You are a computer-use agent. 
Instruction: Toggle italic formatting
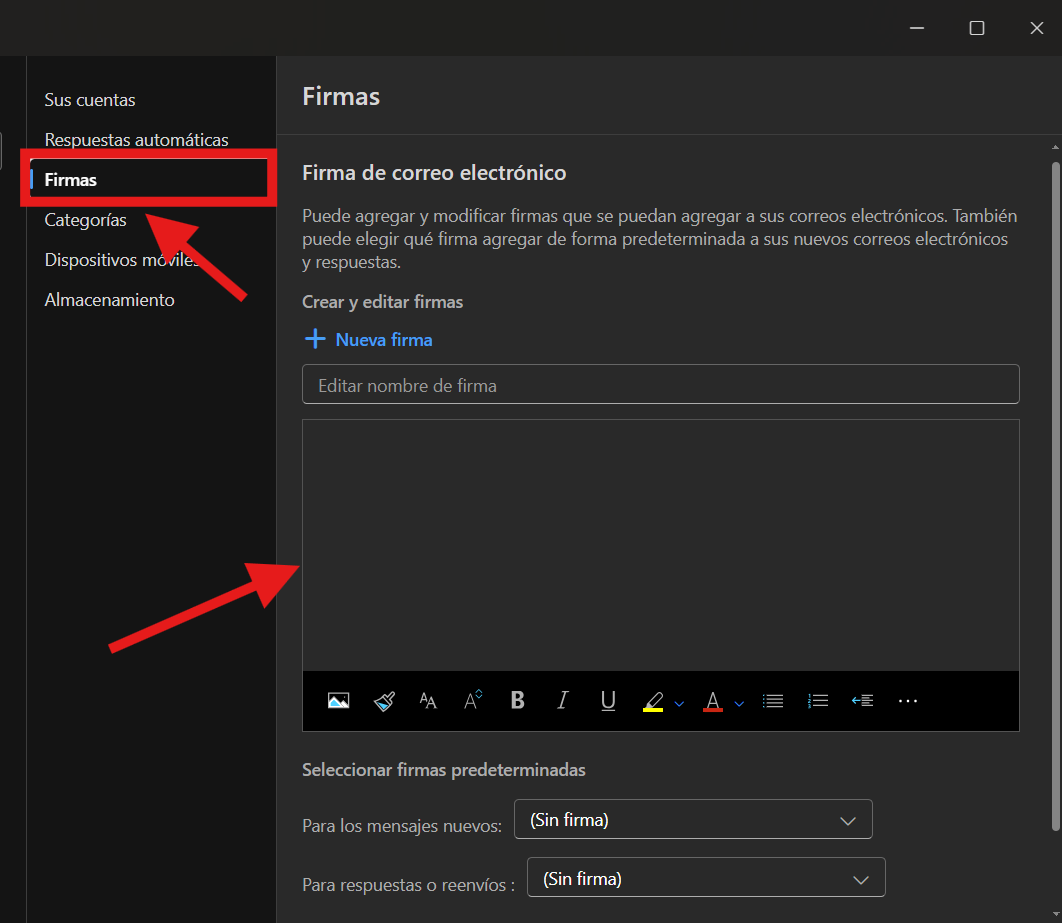562,701
